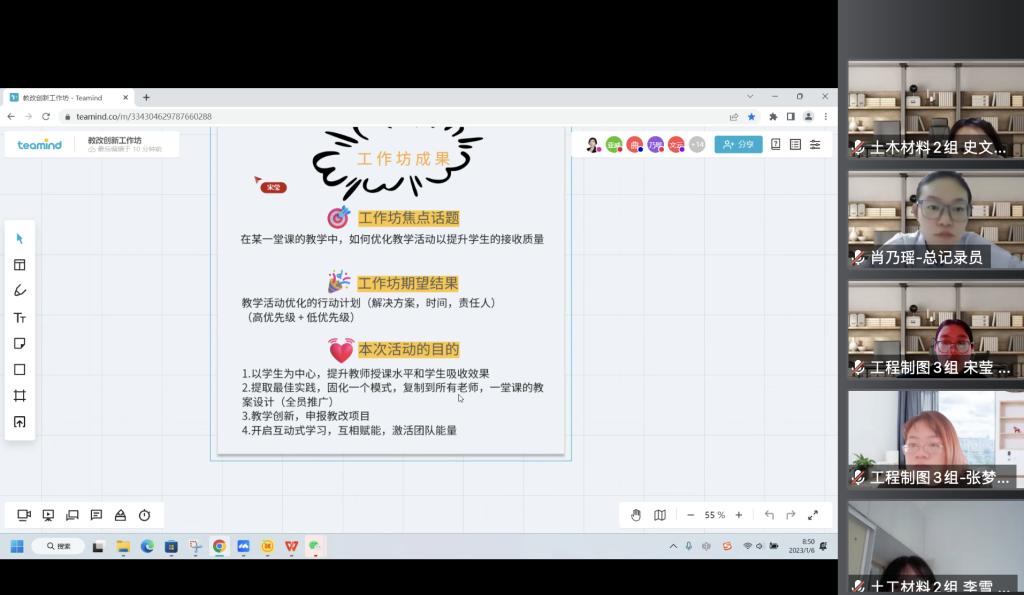Toggle the browser side panel icon
The image size is (1024, 595).
(x=791, y=116)
